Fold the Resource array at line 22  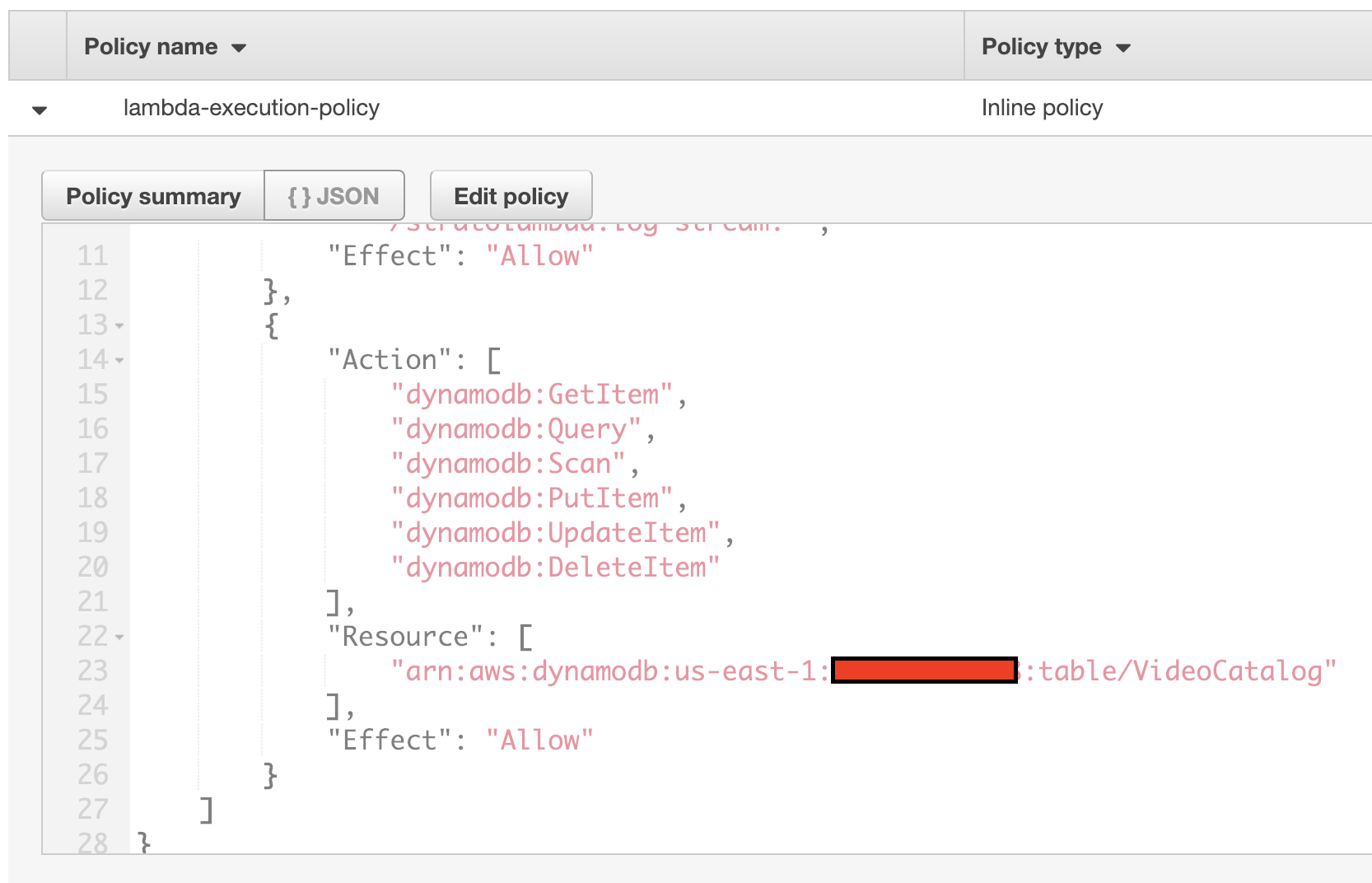point(119,638)
